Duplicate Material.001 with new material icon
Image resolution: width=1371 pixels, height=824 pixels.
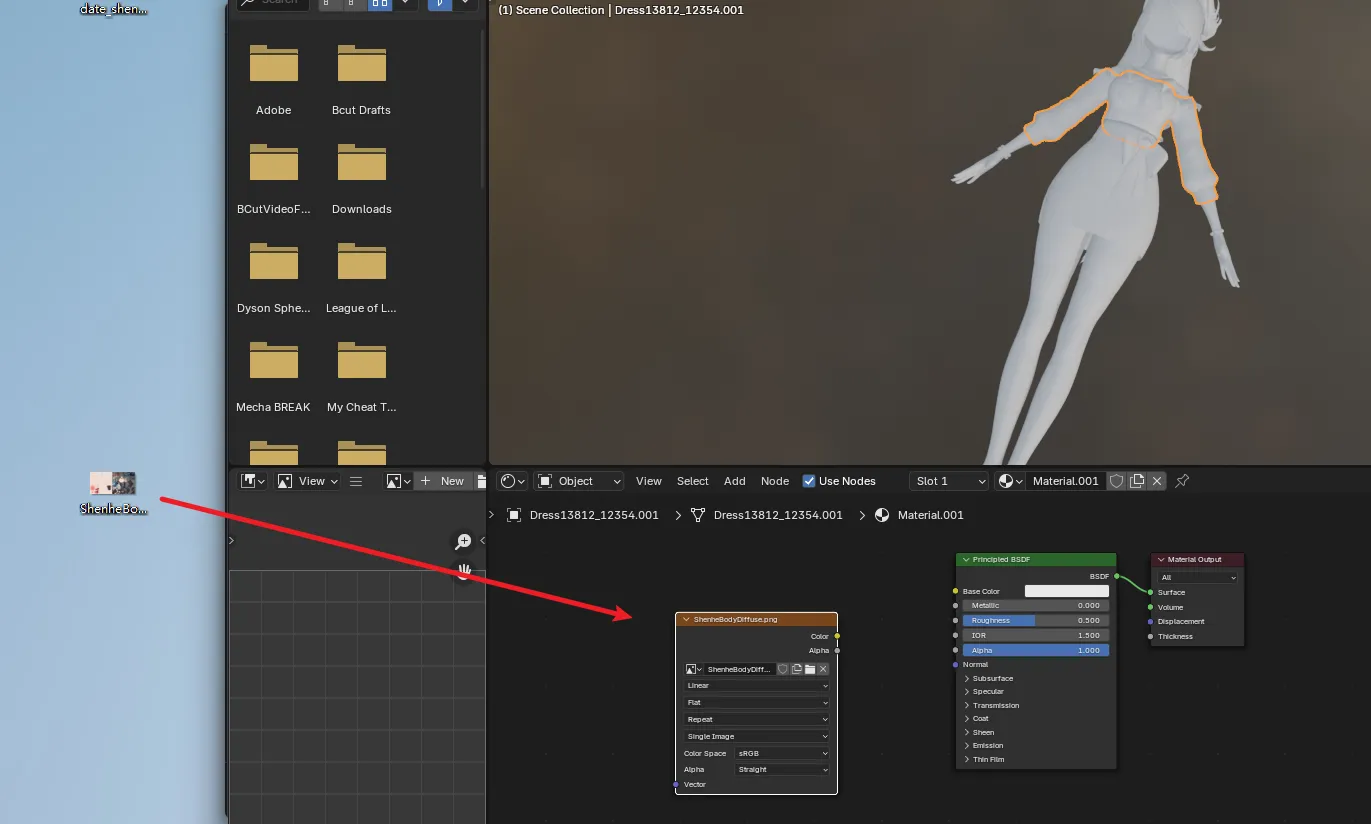tap(1137, 481)
